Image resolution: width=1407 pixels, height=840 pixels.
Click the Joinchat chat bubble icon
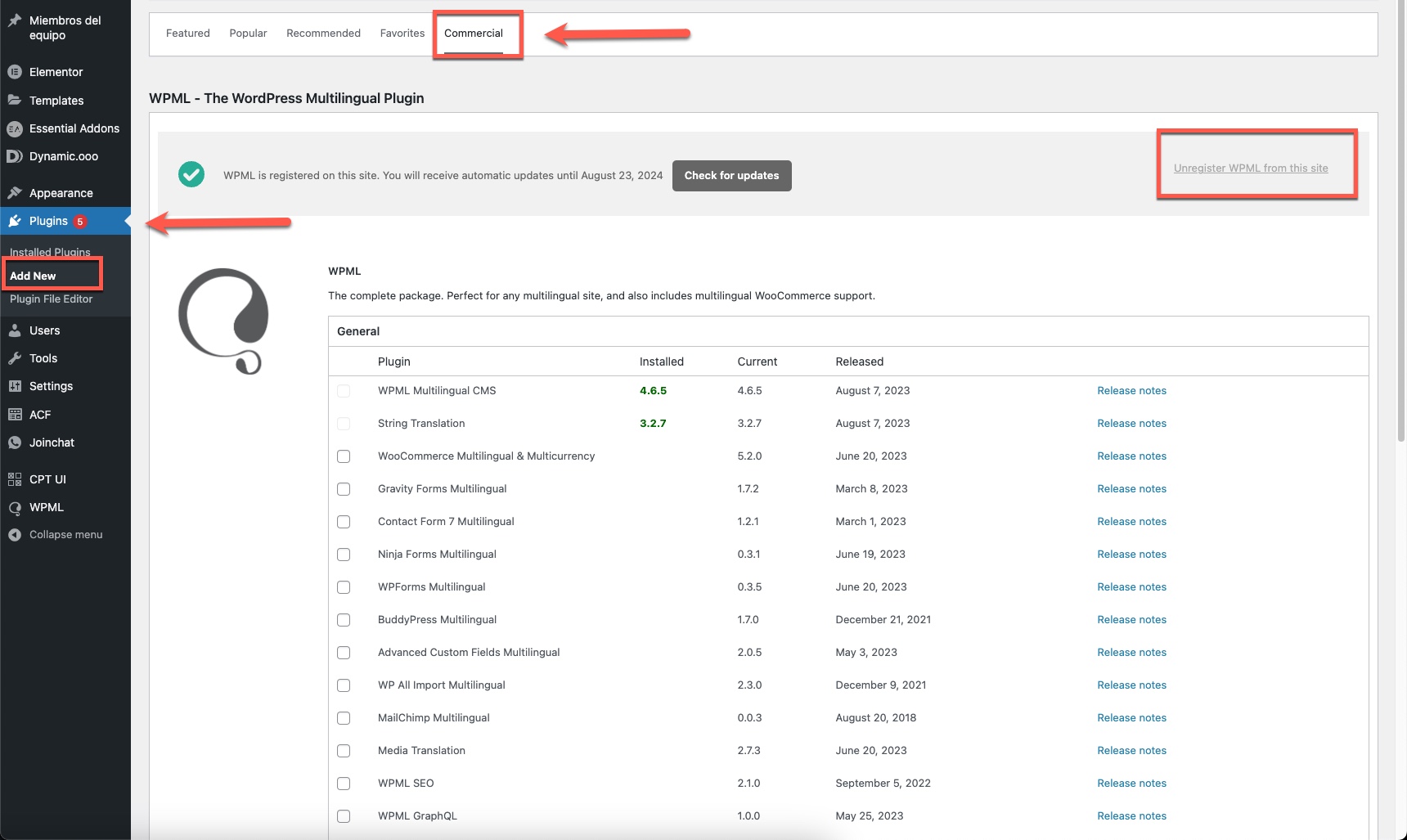[x=14, y=442]
